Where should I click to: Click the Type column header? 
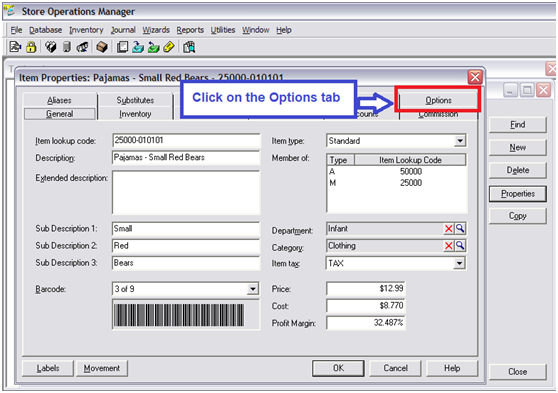(x=341, y=160)
